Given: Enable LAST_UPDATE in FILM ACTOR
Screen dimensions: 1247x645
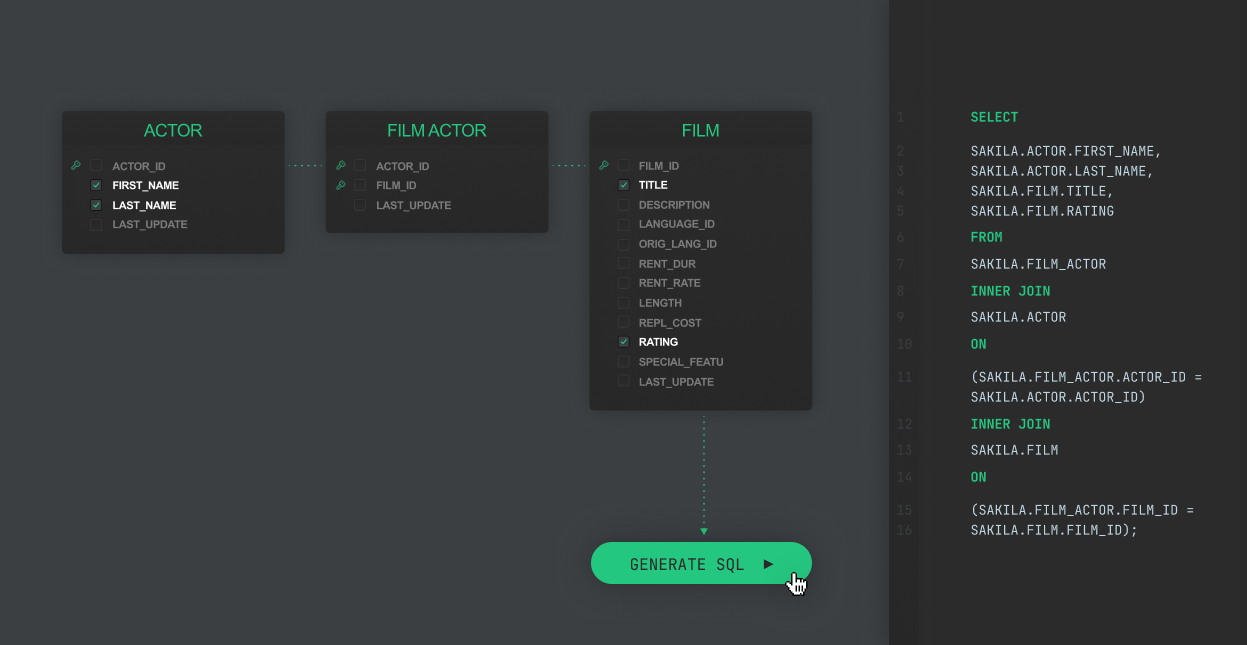Looking at the screenshot, I should tap(360, 205).
